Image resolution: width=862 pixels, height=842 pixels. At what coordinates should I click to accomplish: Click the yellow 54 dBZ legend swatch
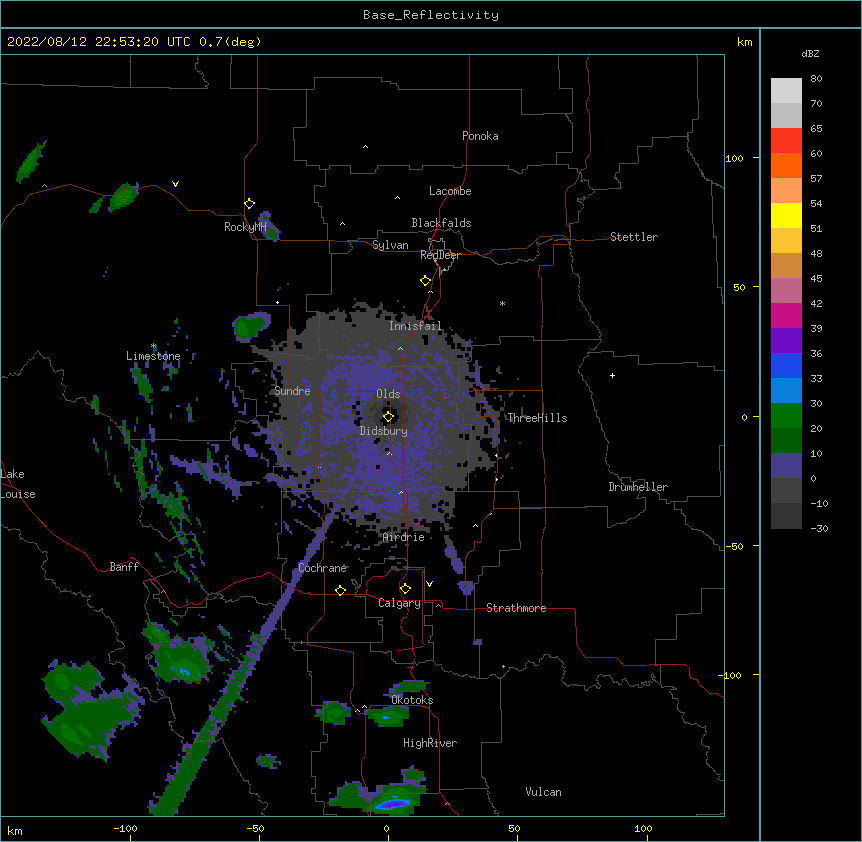click(x=786, y=215)
